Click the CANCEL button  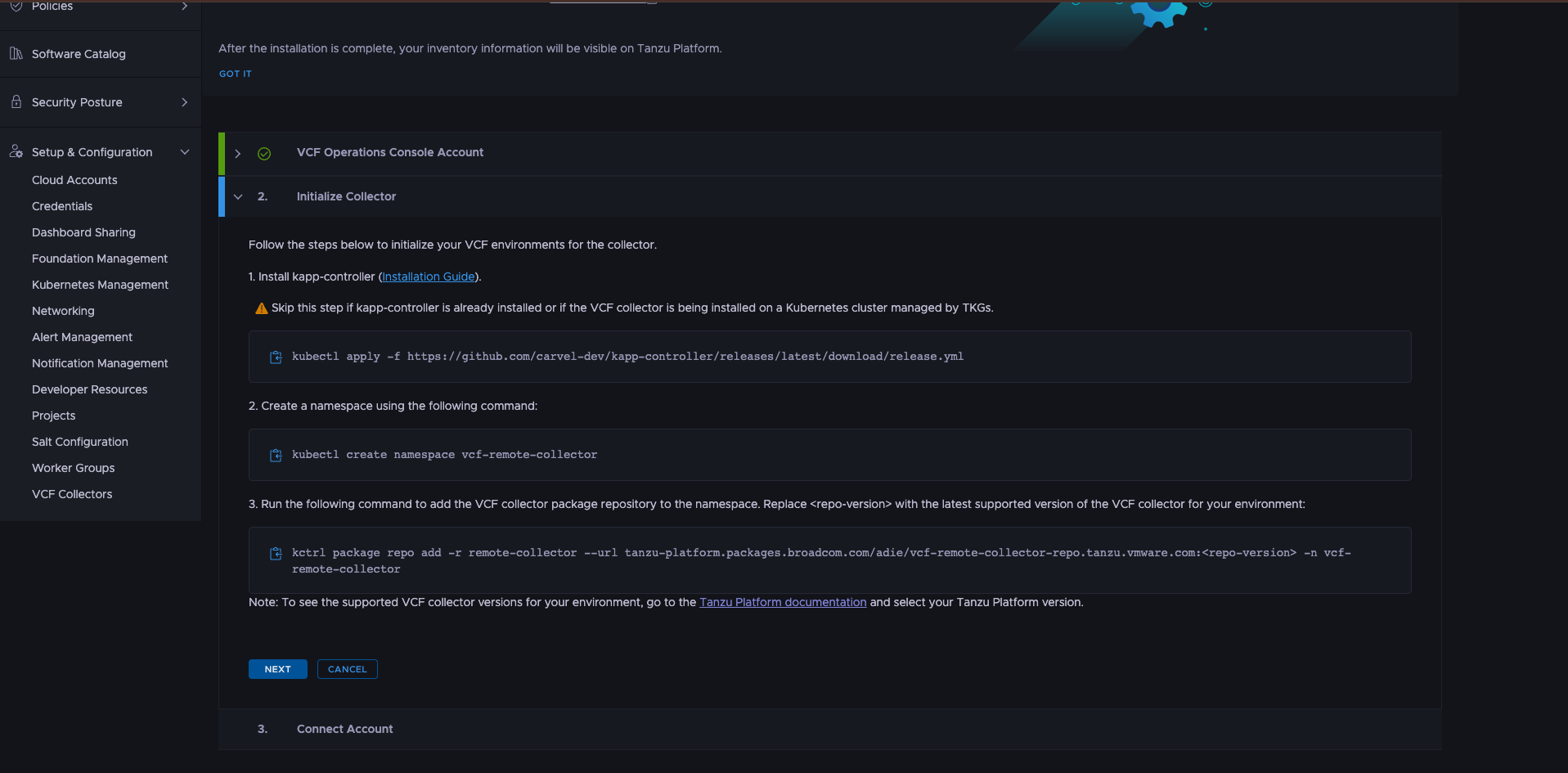click(348, 669)
